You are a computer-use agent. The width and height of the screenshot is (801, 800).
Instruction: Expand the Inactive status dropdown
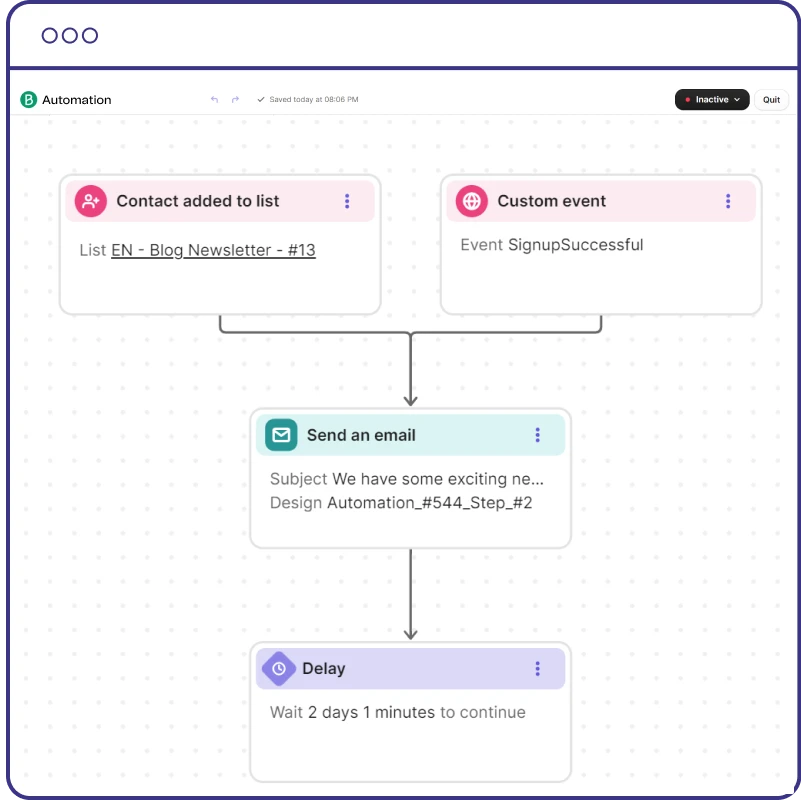point(712,100)
